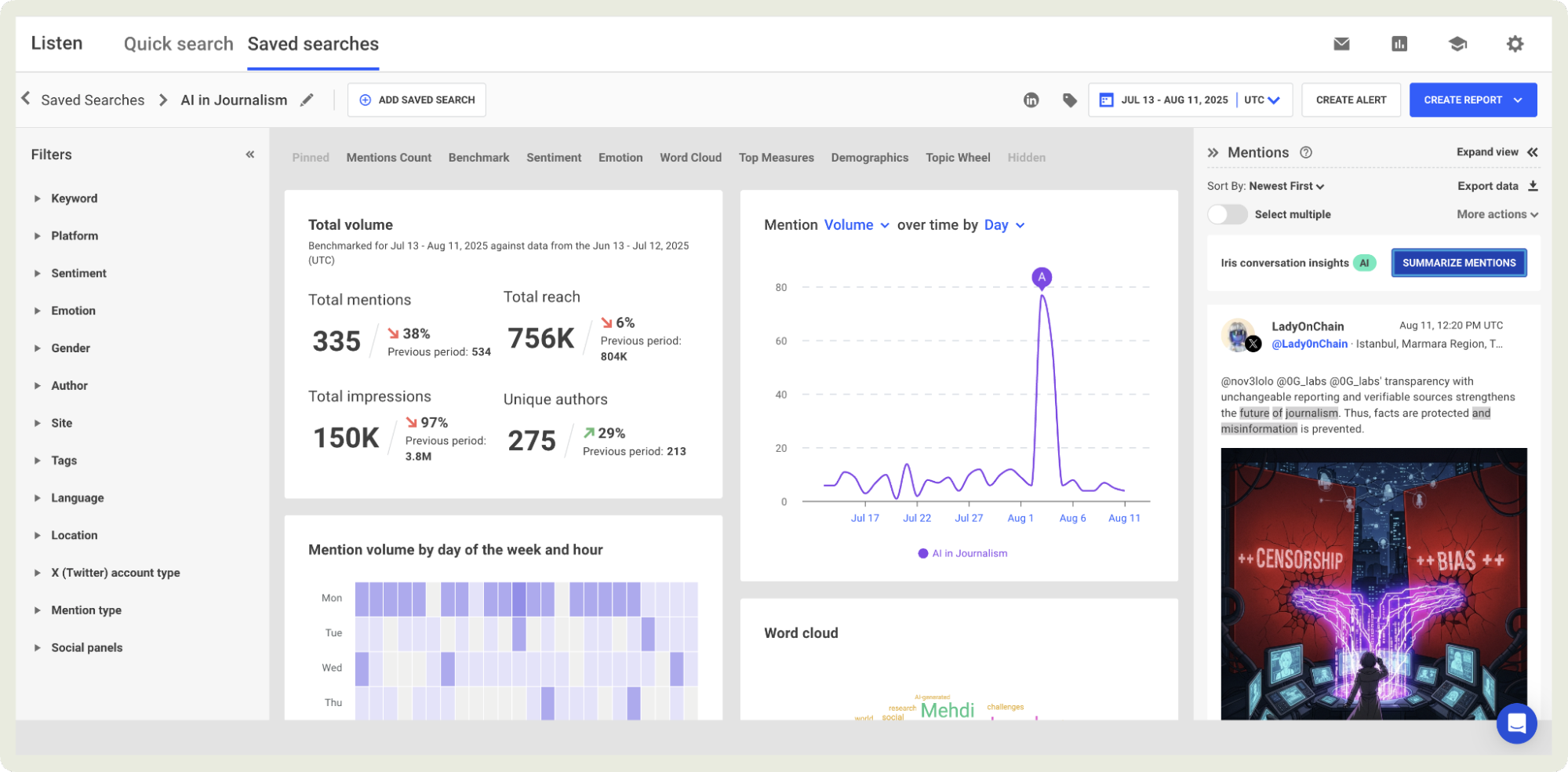This screenshot has height=772, width=1568.
Task: Open the More actions dropdown
Action: 1497,213
